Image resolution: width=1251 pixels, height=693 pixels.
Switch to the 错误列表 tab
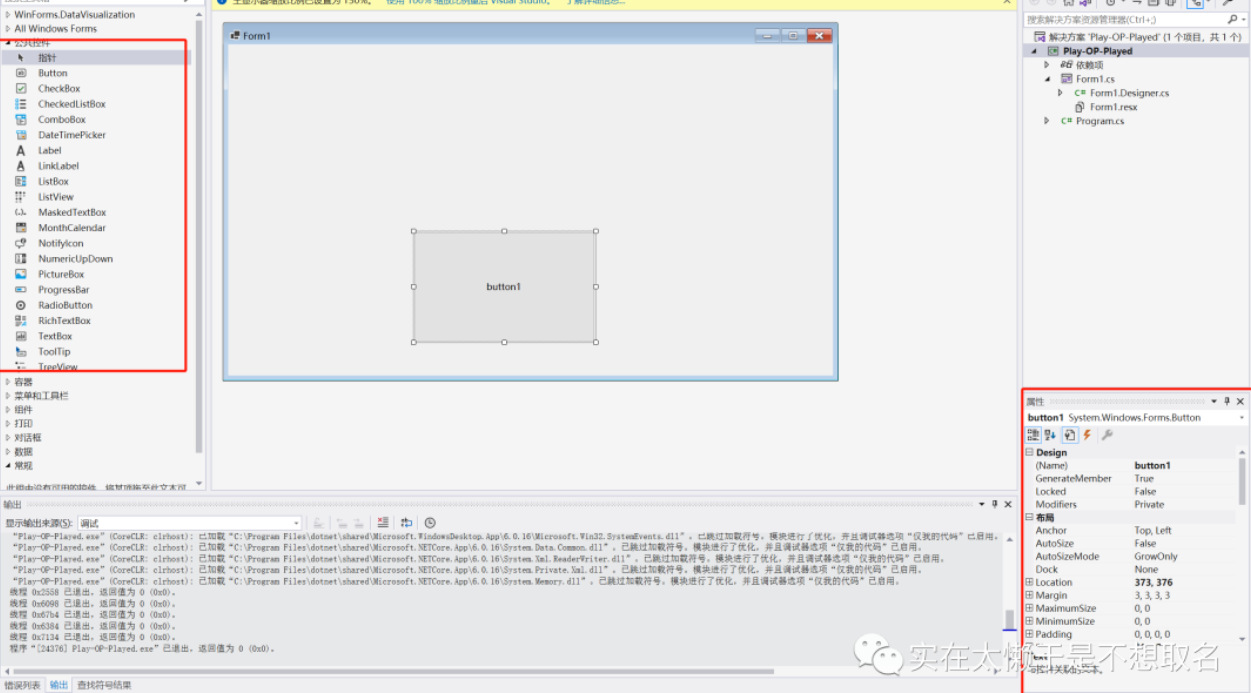[x=22, y=685]
